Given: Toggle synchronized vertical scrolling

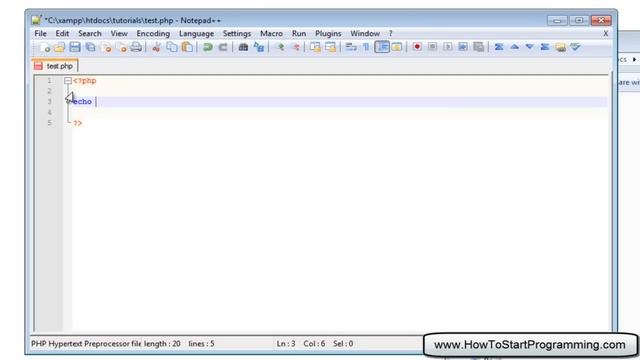Looking at the screenshot, I should (x=315, y=47).
